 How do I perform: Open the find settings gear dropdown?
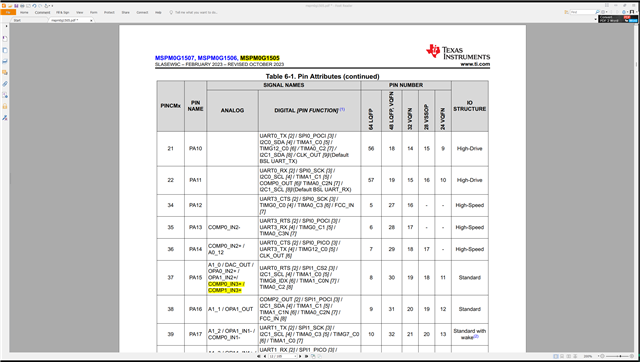coord(604,12)
